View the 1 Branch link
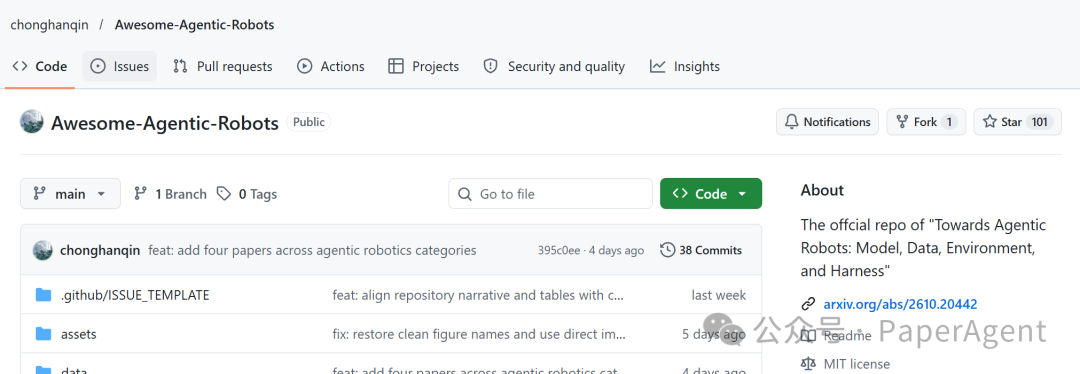The width and height of the screenshot is (1080, 374). (x=170, y=194)
